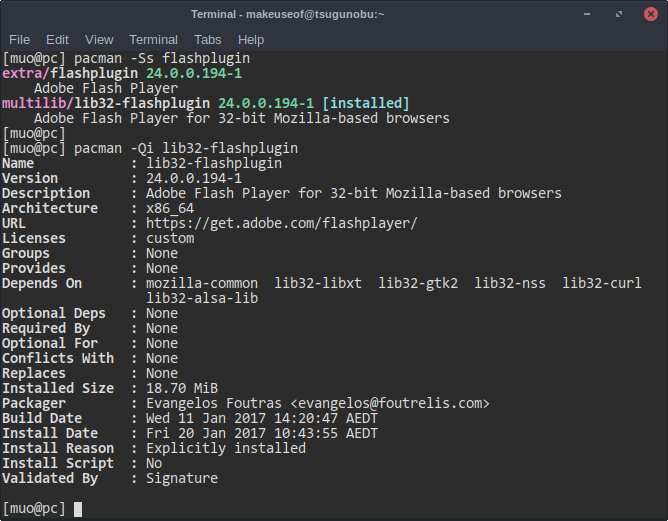Click the get.adobe.com/flashplayer URL
Viewport: 668px width, 521px height.
click(281, 223)
